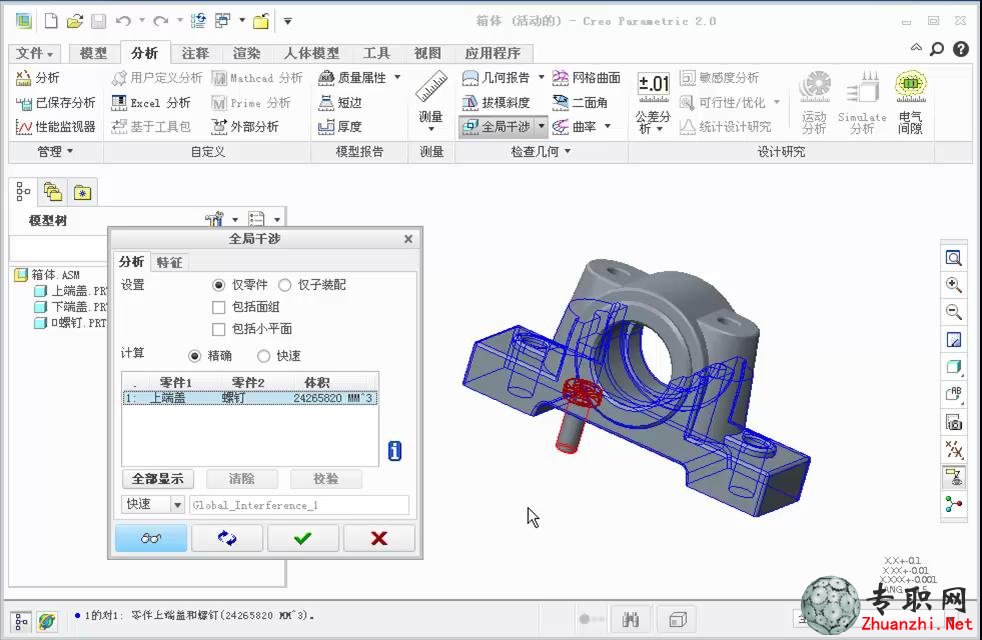Expand the 质量属性 dropdown arrow
Screen dimensions: 982x640
coord(397,78)
